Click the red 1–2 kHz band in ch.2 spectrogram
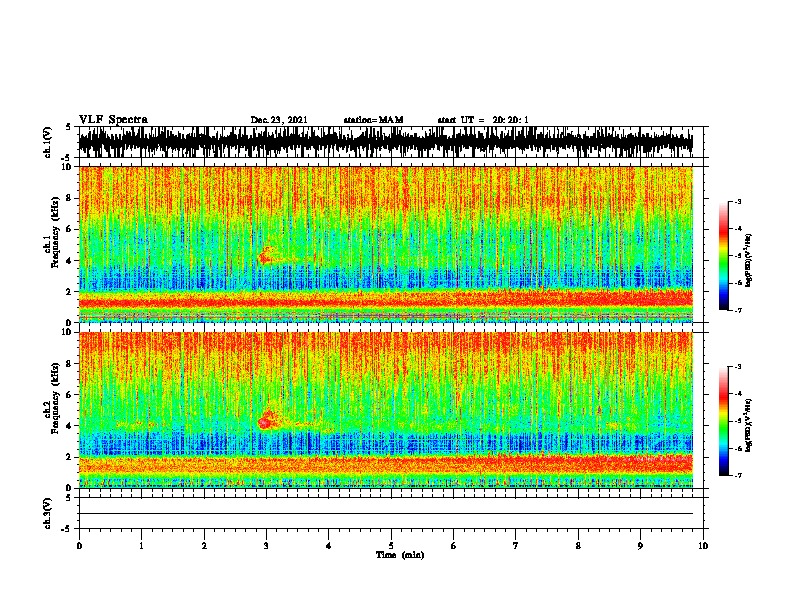792x612 pixels. [386, 465]
